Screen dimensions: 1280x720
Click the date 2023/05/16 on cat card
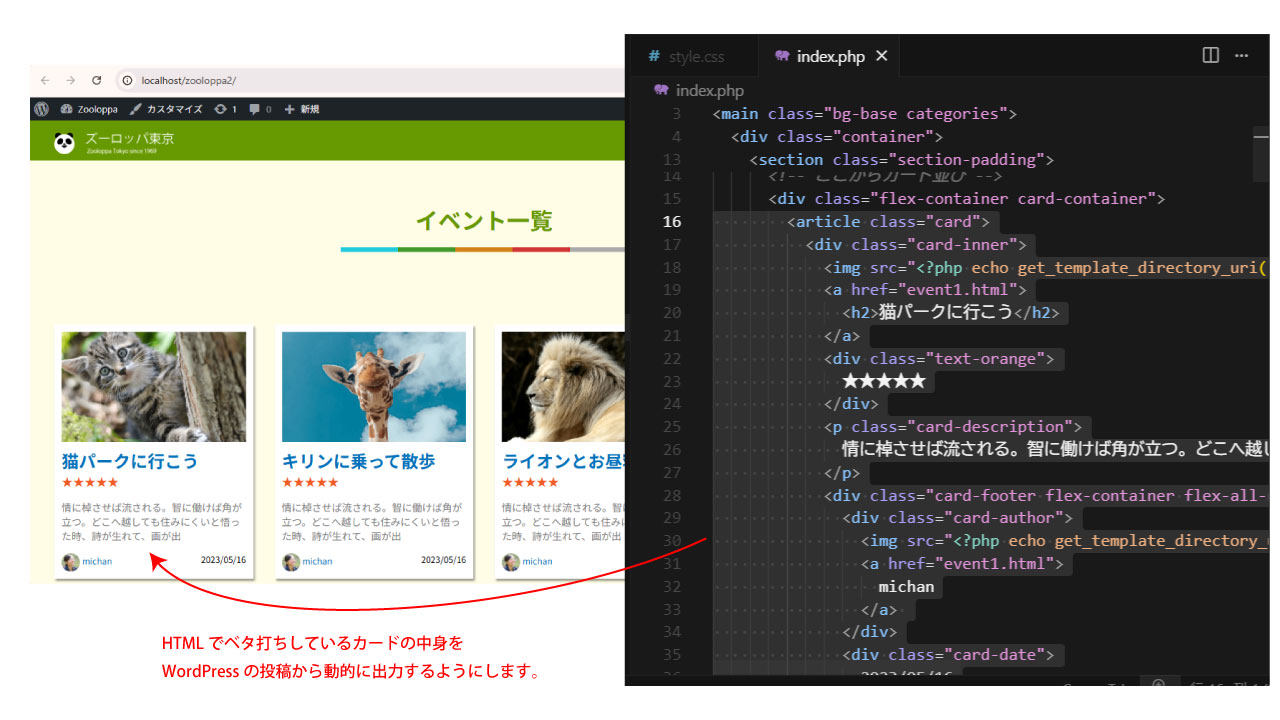223,560
